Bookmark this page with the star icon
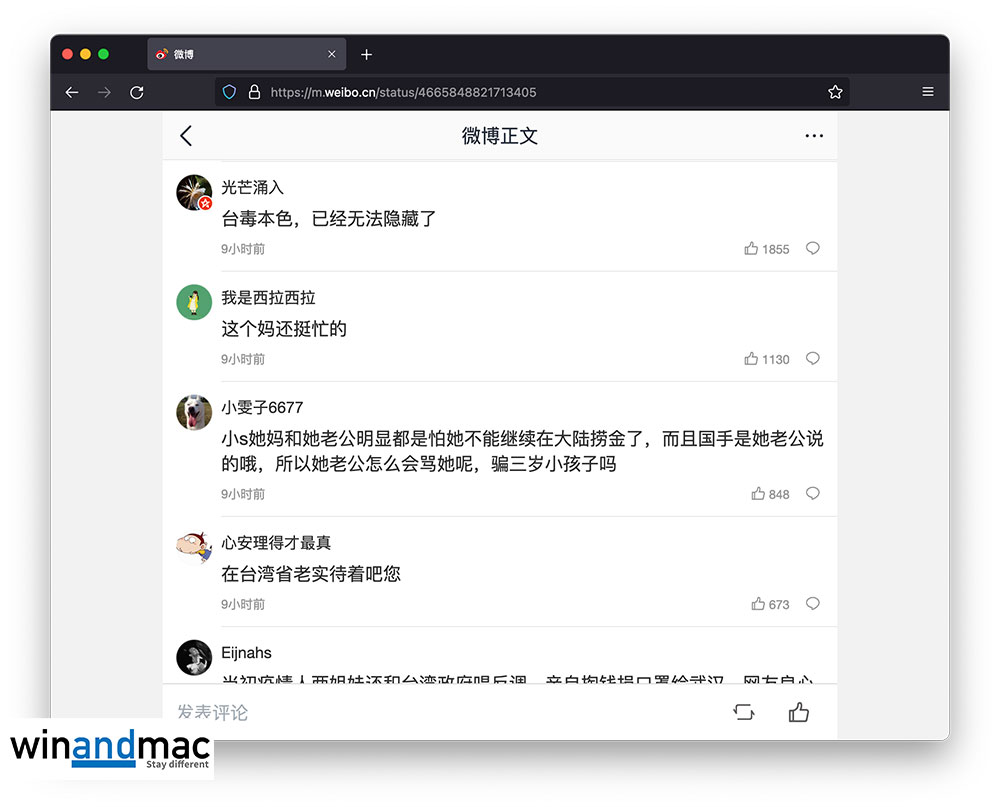This screenshot has width=1000, height=807. pos(835,92)
